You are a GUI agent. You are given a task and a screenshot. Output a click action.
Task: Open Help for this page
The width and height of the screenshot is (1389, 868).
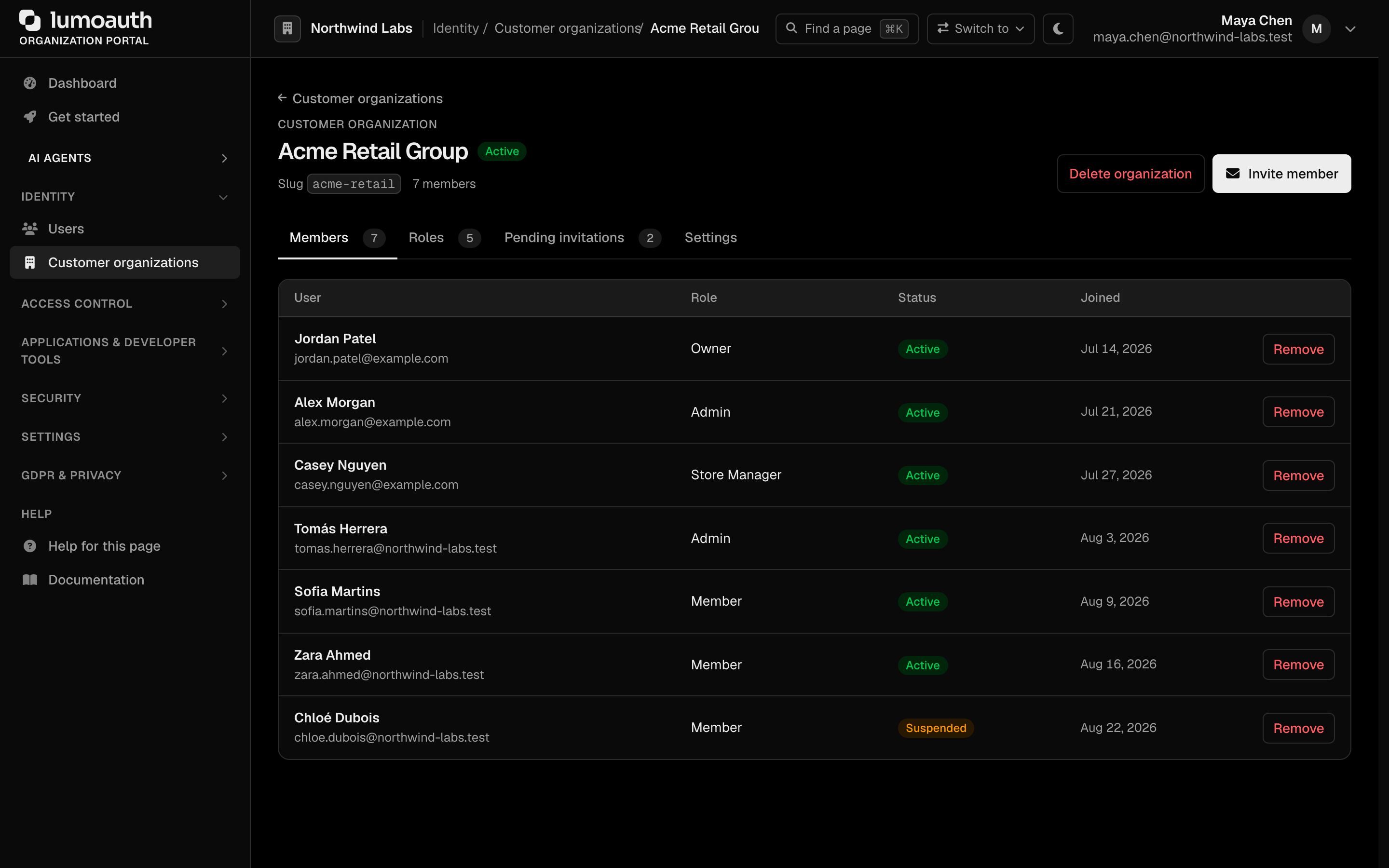tap(125, 546)
